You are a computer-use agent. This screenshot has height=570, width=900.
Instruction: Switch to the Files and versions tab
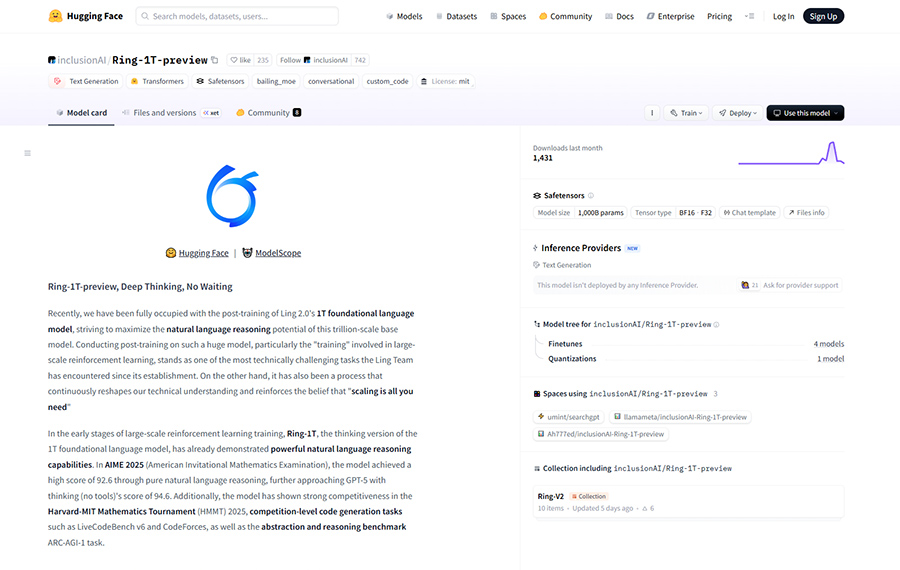click(164, 113)
